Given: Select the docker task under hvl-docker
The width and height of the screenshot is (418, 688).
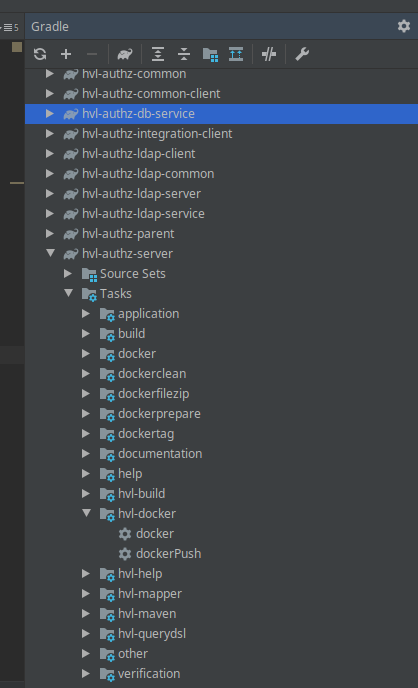Looking at the screenshot, I should [x=155, y=534].
